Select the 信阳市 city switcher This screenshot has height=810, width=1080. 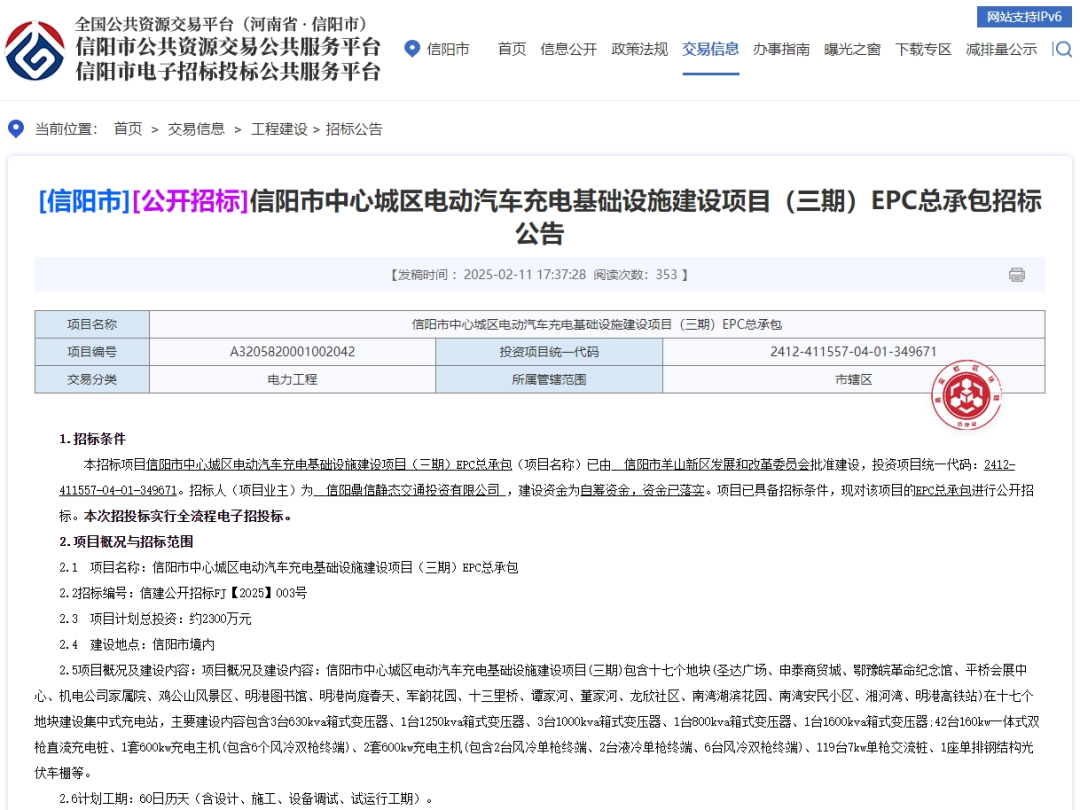click(x=448, y=49)
